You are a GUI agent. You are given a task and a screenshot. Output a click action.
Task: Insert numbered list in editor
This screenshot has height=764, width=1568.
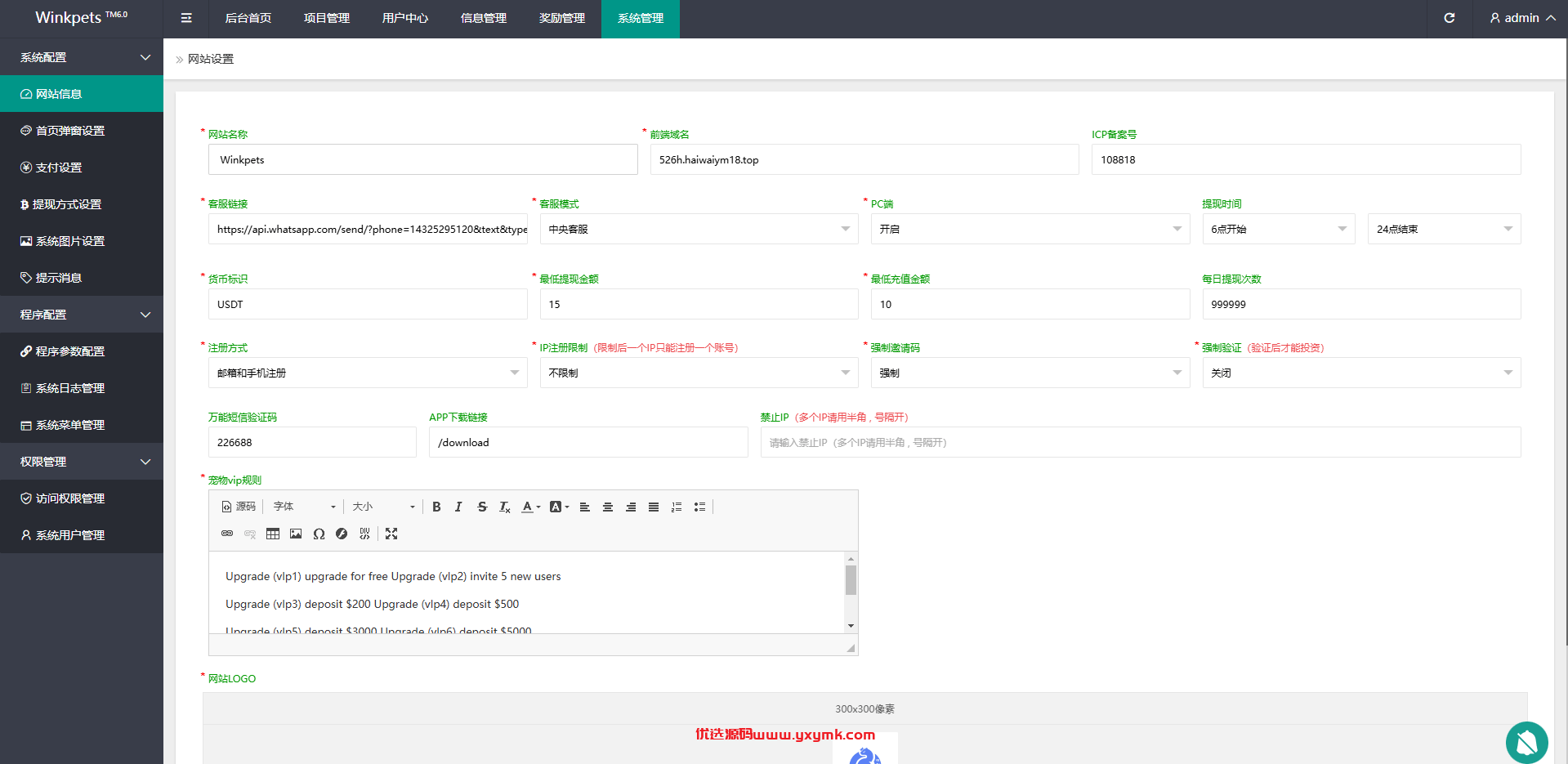[x=677, y=507]
